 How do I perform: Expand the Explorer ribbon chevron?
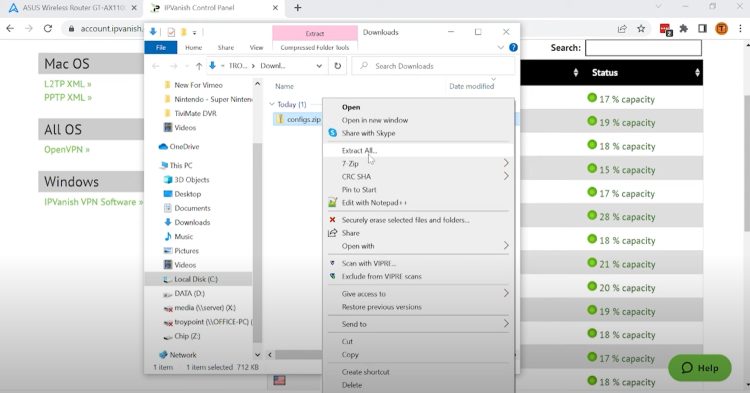500,47
